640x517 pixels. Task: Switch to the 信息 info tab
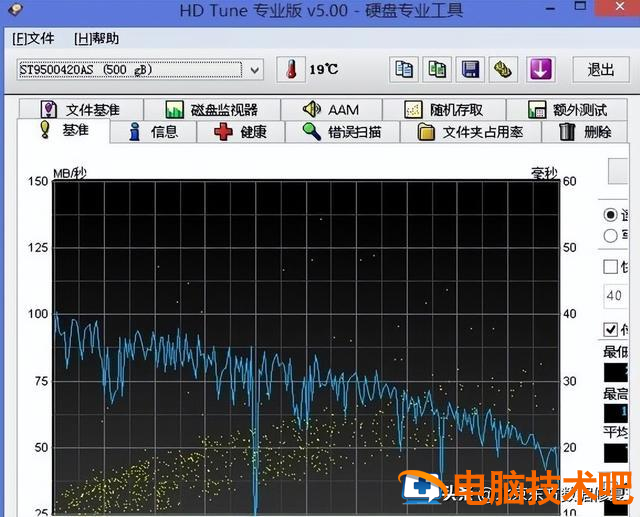153,132
